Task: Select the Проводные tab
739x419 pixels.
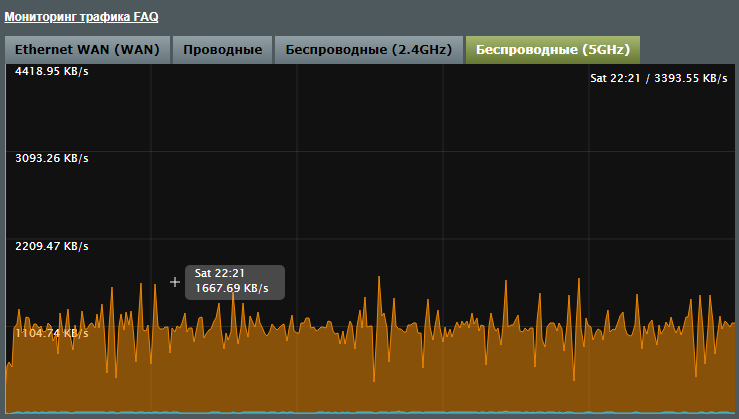Action: pos(222,49)
